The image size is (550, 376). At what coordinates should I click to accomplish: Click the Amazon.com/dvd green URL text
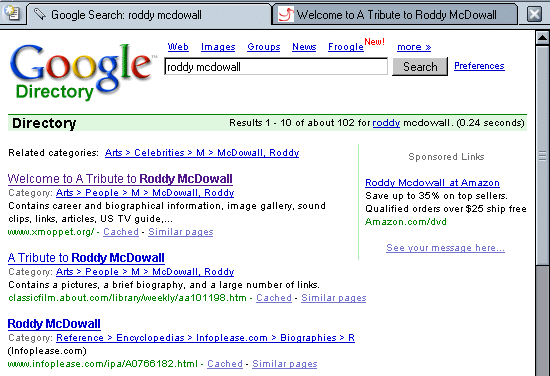(x=406, y=222)
